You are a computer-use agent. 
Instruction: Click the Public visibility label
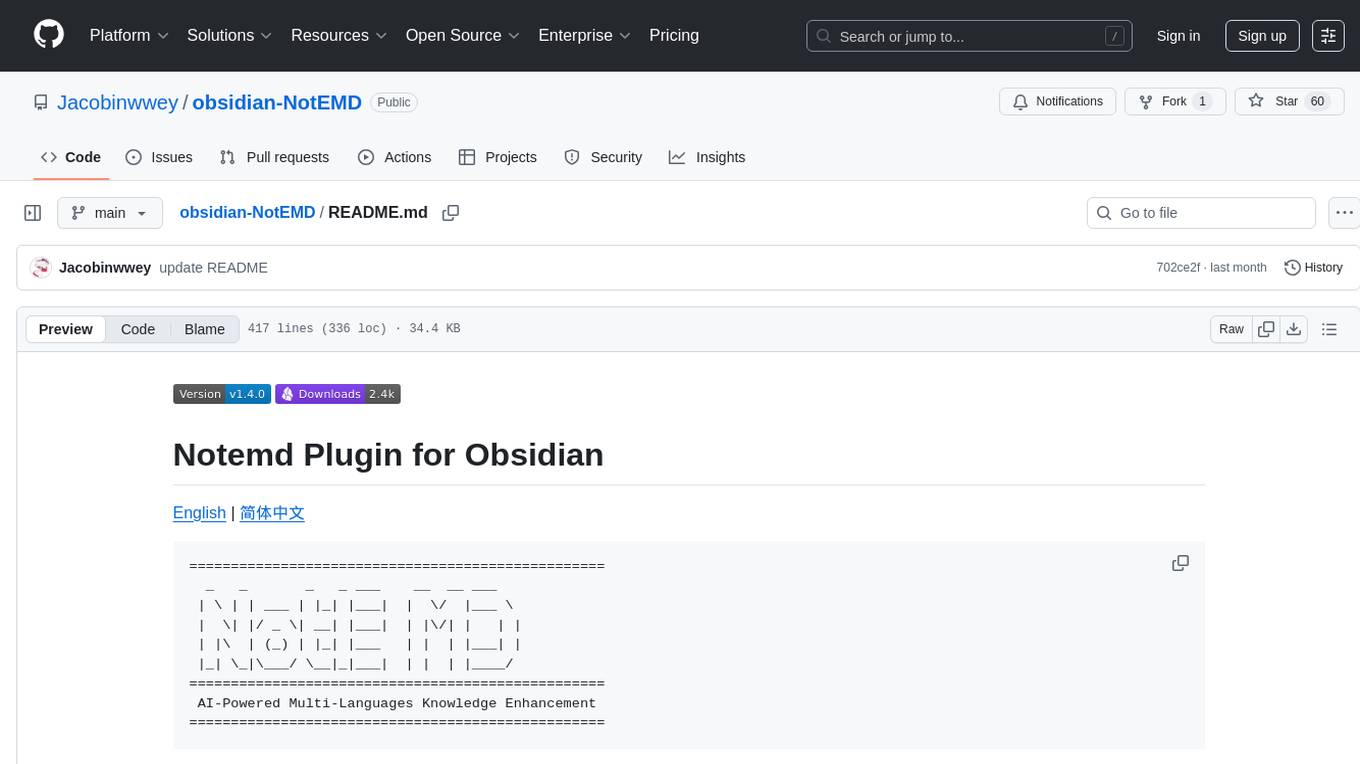pos(394,102)
